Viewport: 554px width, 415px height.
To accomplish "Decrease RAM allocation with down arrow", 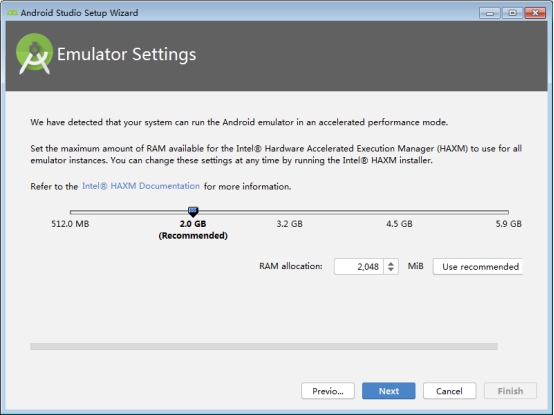I will [x=391, y=270].
